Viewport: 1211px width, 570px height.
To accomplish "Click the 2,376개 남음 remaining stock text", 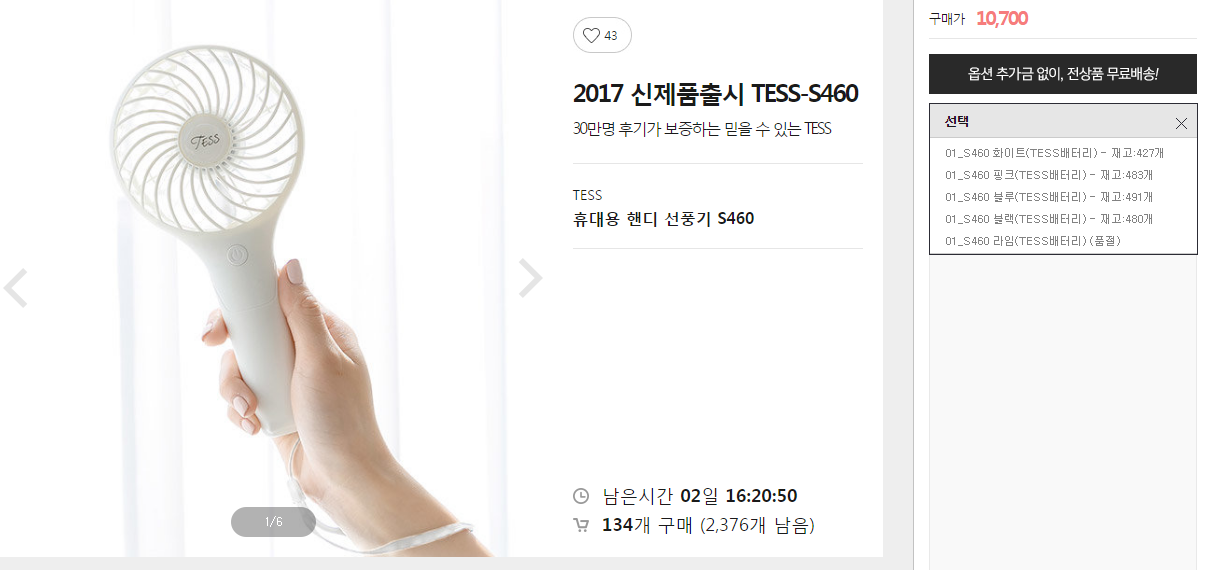I will [757, 525].
